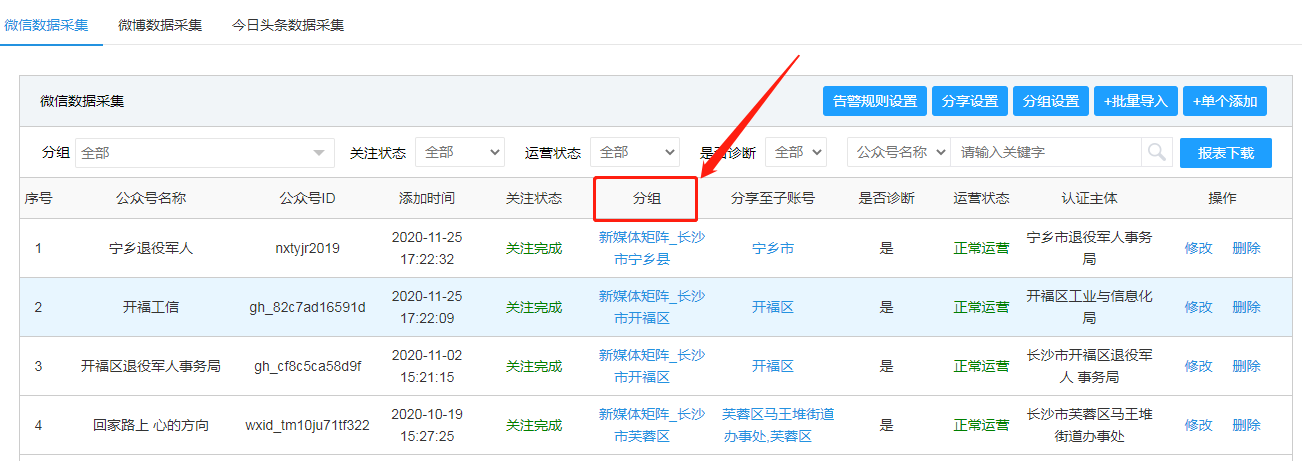Viewport: 1302px width, 461px height.
Task: Click the 分组 column header
Action: coord(646,199)
